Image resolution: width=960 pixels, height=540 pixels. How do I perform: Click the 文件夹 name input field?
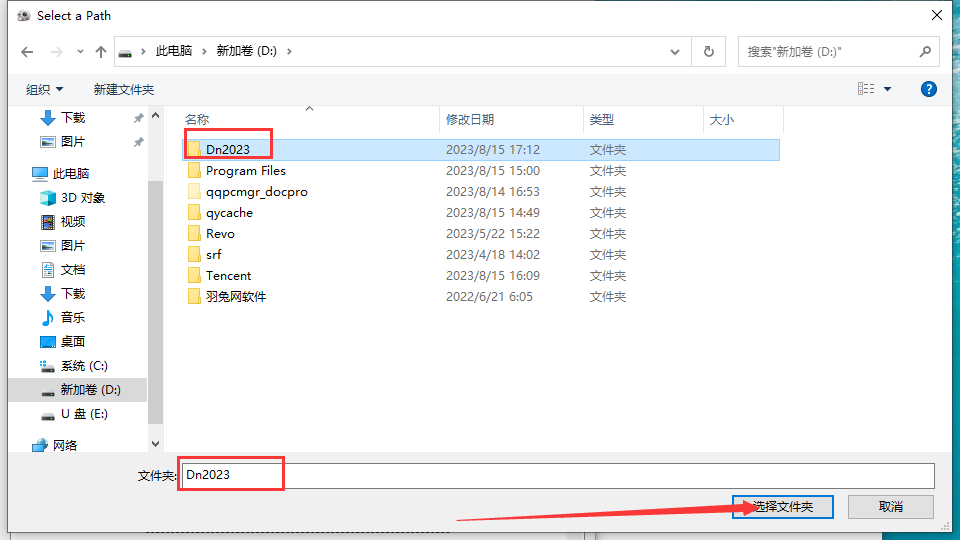557,476
